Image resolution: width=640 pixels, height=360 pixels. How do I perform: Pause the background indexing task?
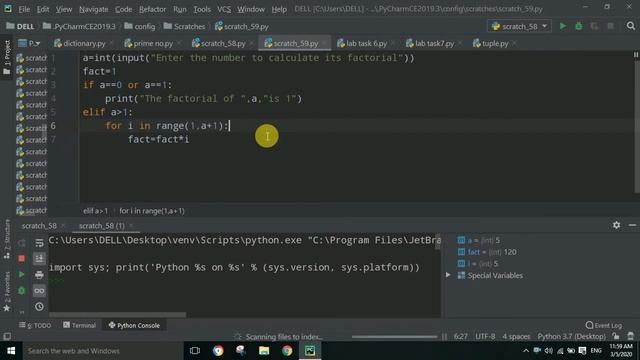(x=444, y=337)
